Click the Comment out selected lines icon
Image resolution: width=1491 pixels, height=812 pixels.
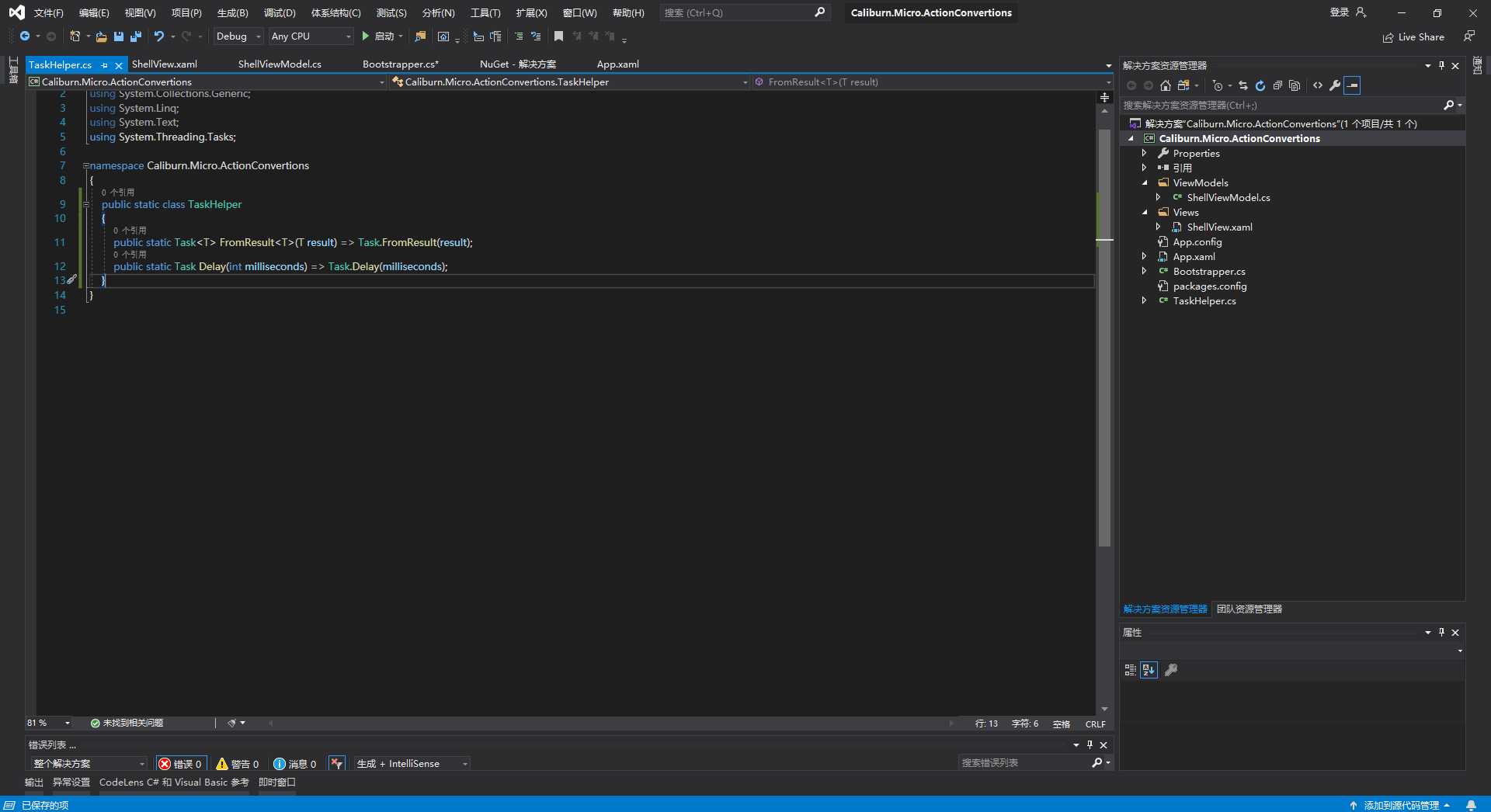click(519, 36)
